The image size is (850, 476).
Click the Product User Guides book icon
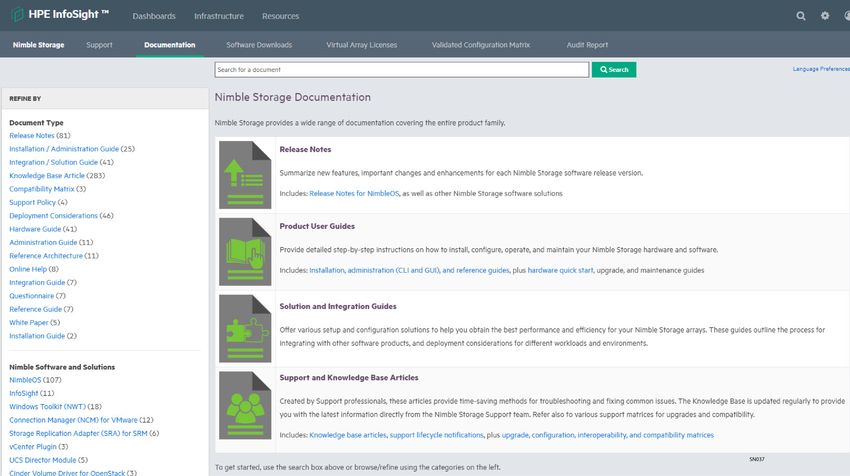click(245, 252)
